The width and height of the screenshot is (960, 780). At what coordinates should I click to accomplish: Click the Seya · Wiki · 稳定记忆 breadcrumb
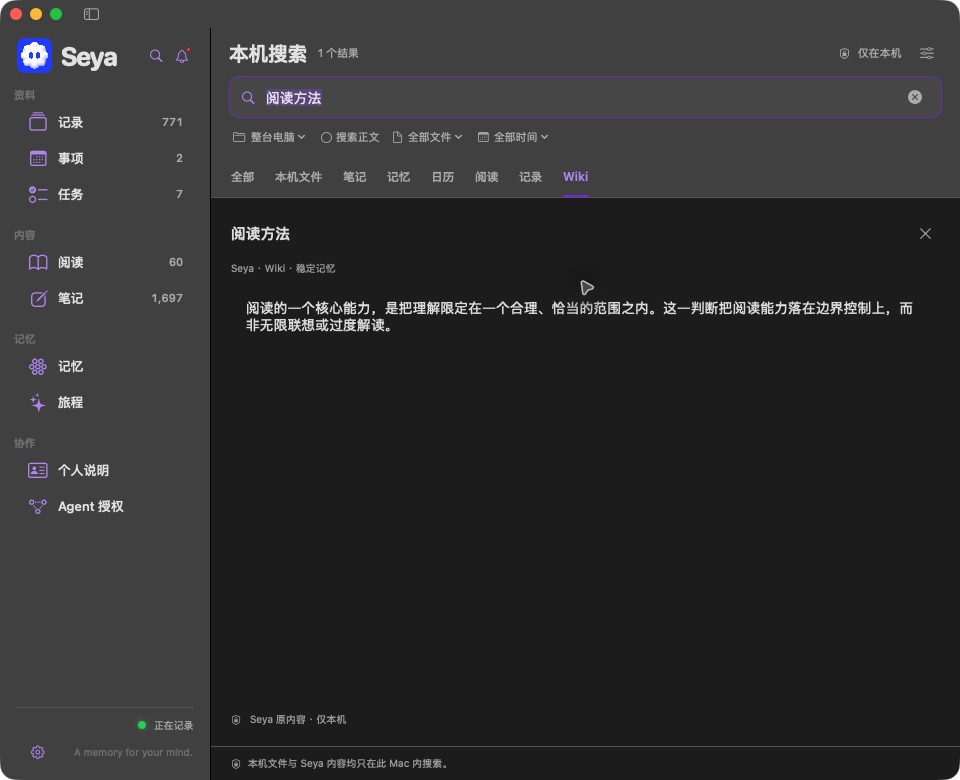point(283,269)
